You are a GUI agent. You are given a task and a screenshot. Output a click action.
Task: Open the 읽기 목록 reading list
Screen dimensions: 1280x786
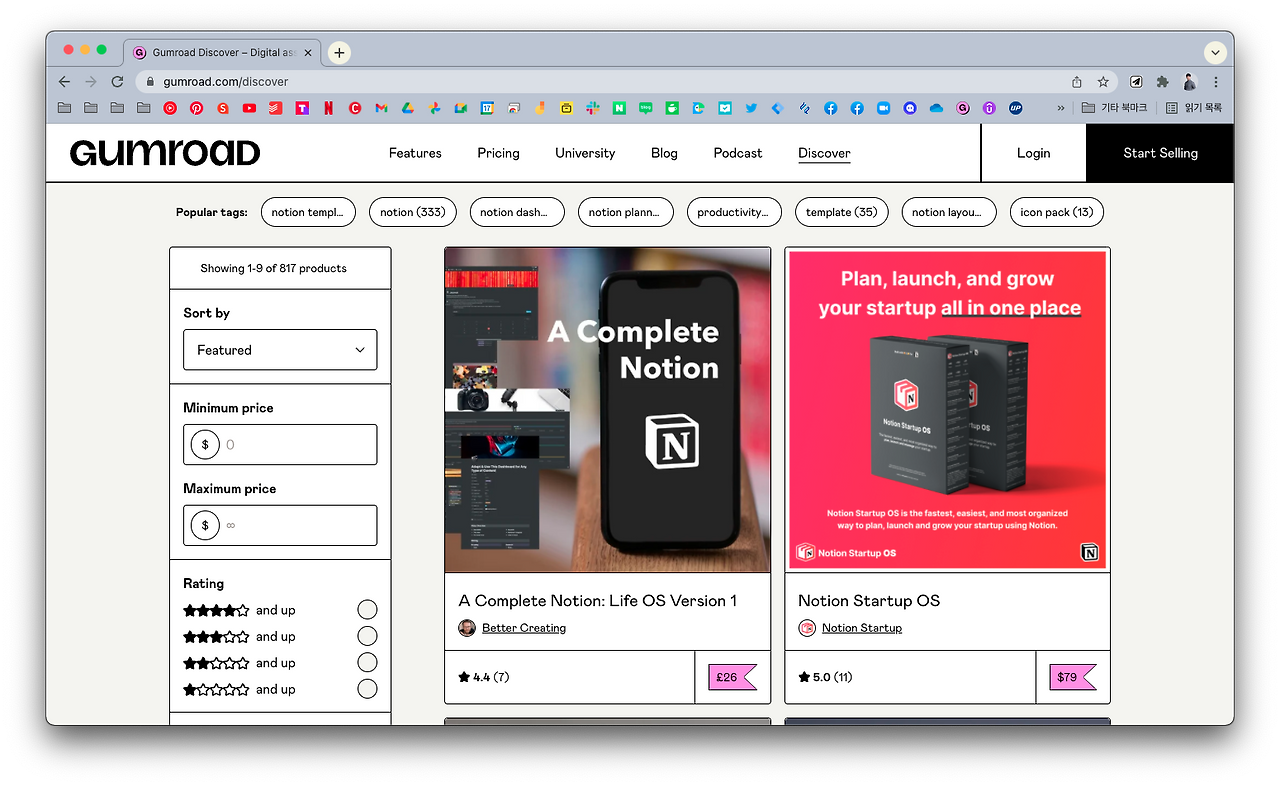point(1194,108)
